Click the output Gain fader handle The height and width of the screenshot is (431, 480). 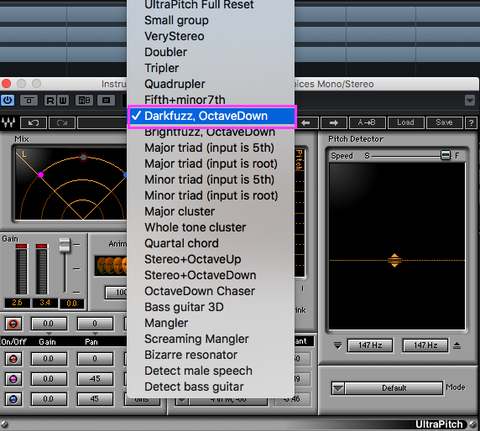point(64,245)
